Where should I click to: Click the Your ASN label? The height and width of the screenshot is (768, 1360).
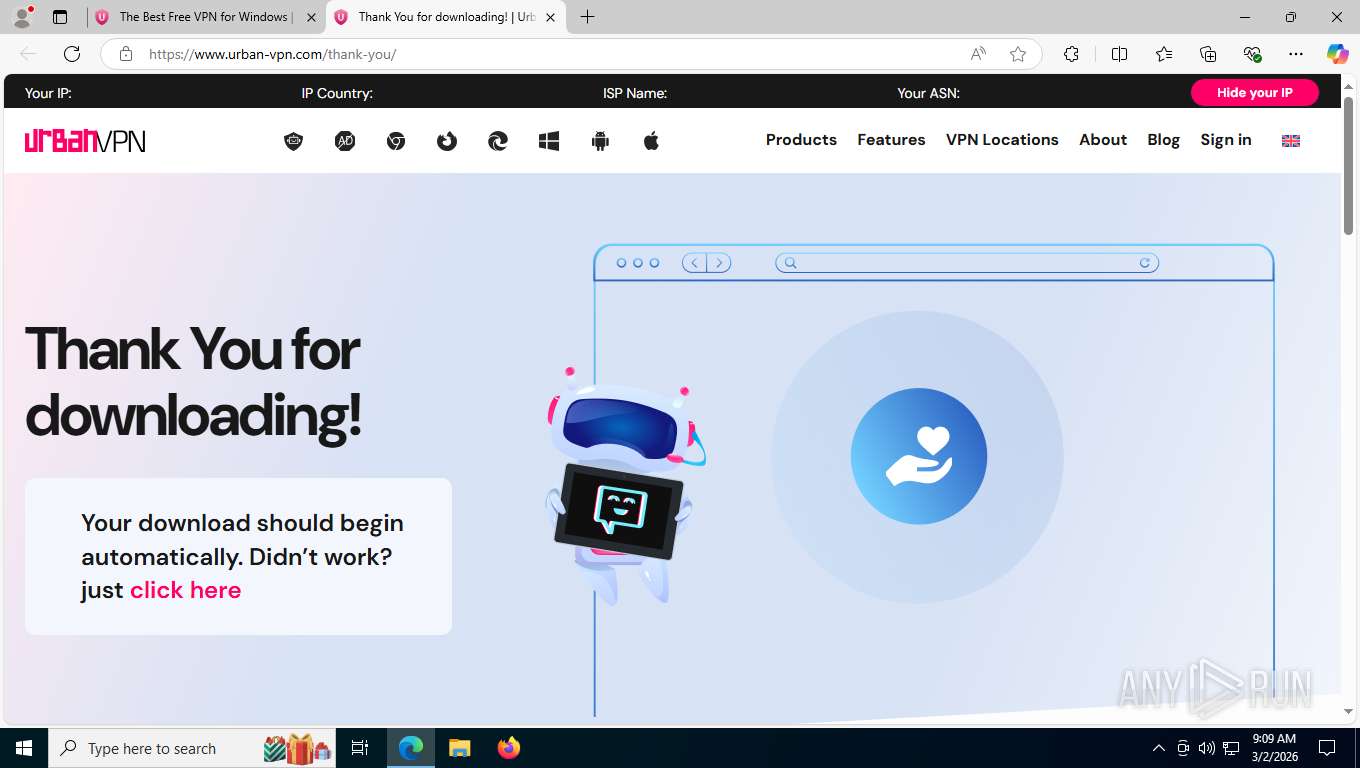pyautogui.click(x=928, y=93)
